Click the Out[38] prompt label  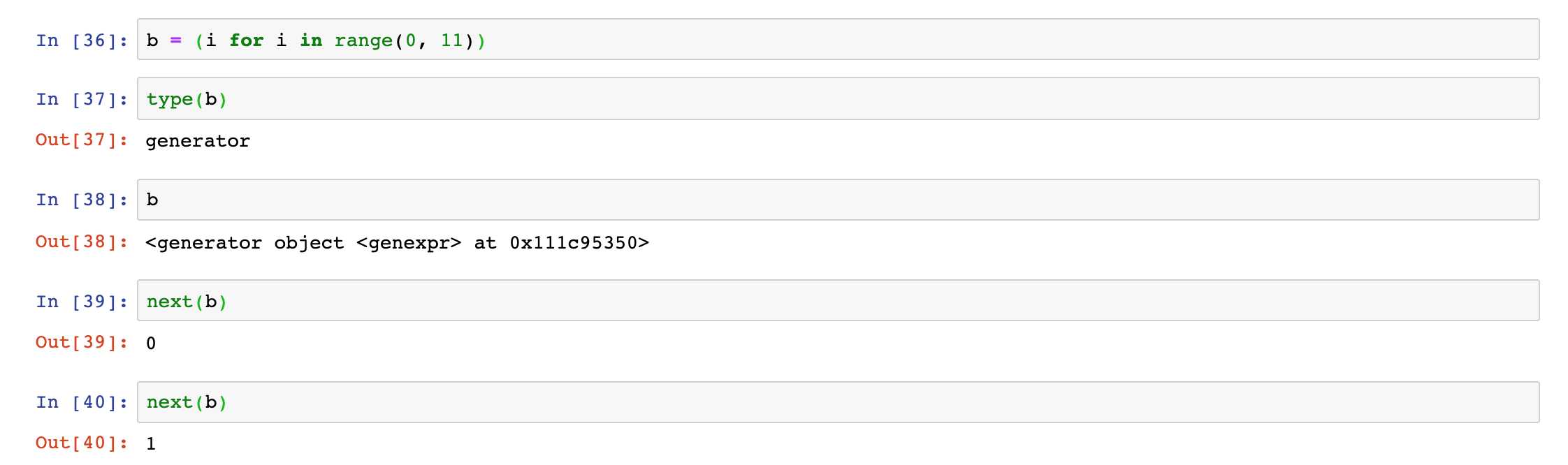[82, 242]
